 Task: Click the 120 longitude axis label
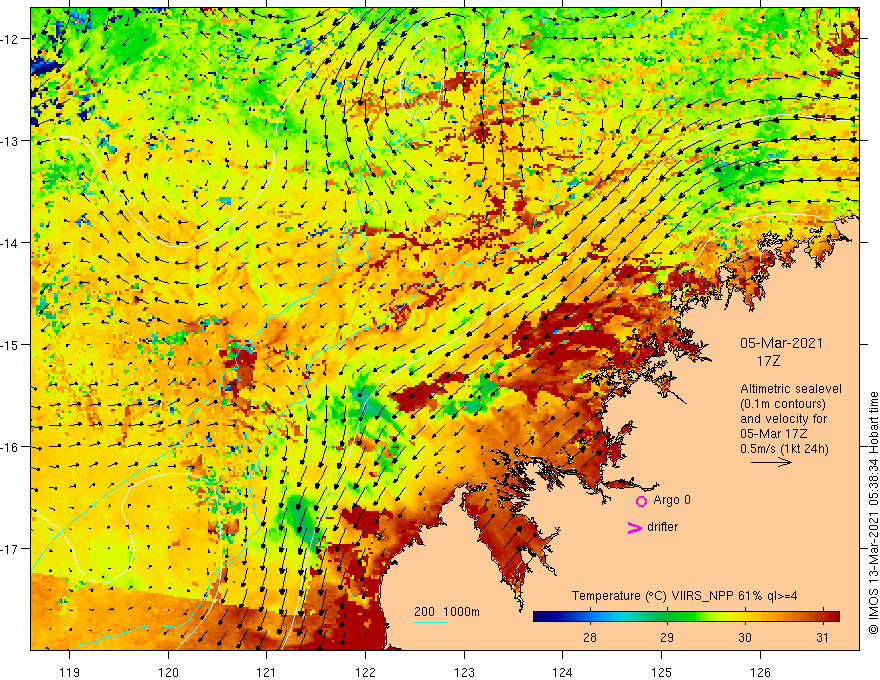(168, 672)
